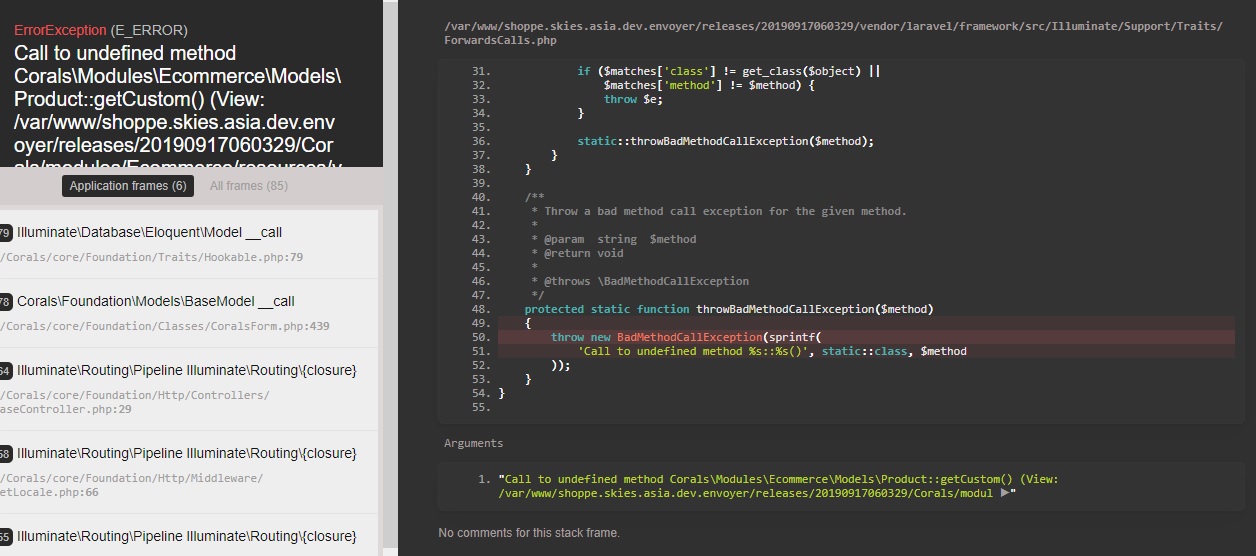Viewport: 1256px width, 556px height.
Task: Switch to the All frames (85) tab
Action: click(249, 186)
